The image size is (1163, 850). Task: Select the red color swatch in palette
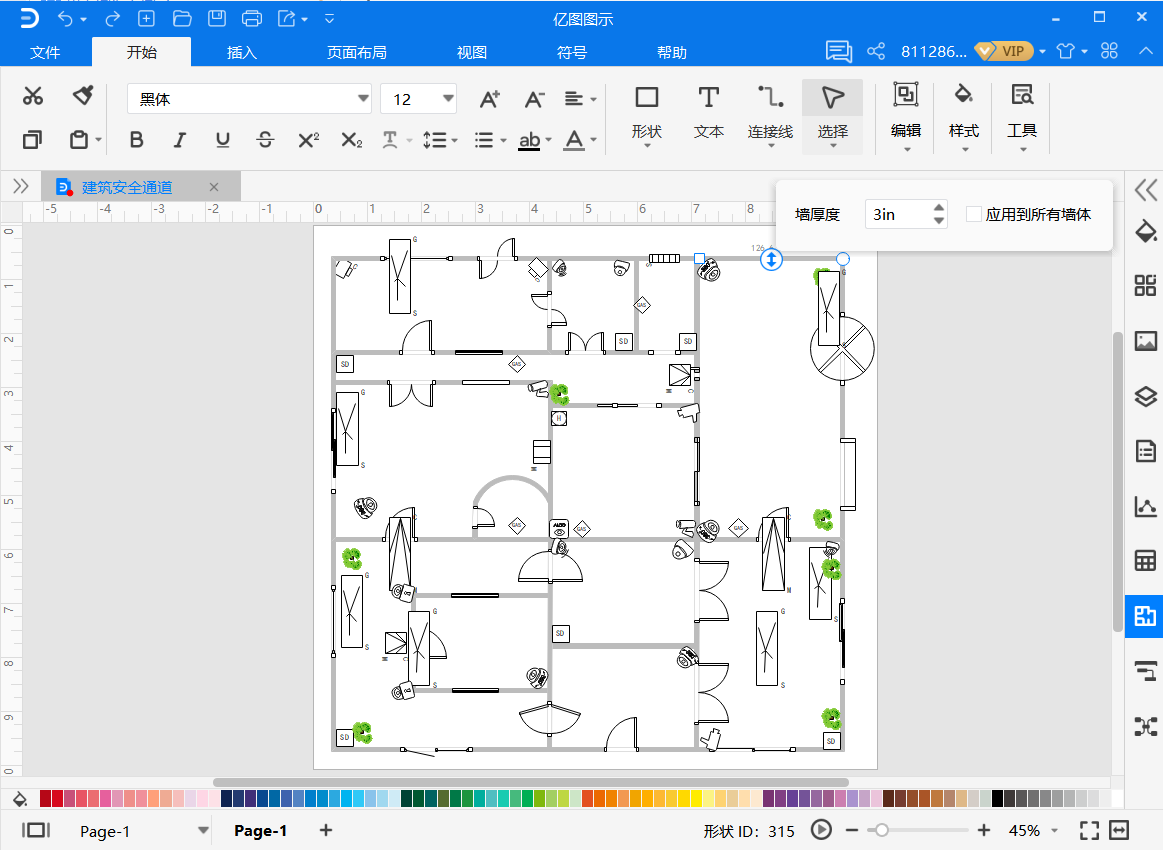tap(57, 798)
